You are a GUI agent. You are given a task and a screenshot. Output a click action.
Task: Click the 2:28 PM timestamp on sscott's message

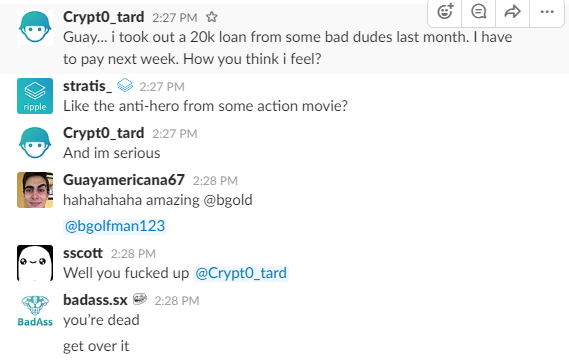133,254
